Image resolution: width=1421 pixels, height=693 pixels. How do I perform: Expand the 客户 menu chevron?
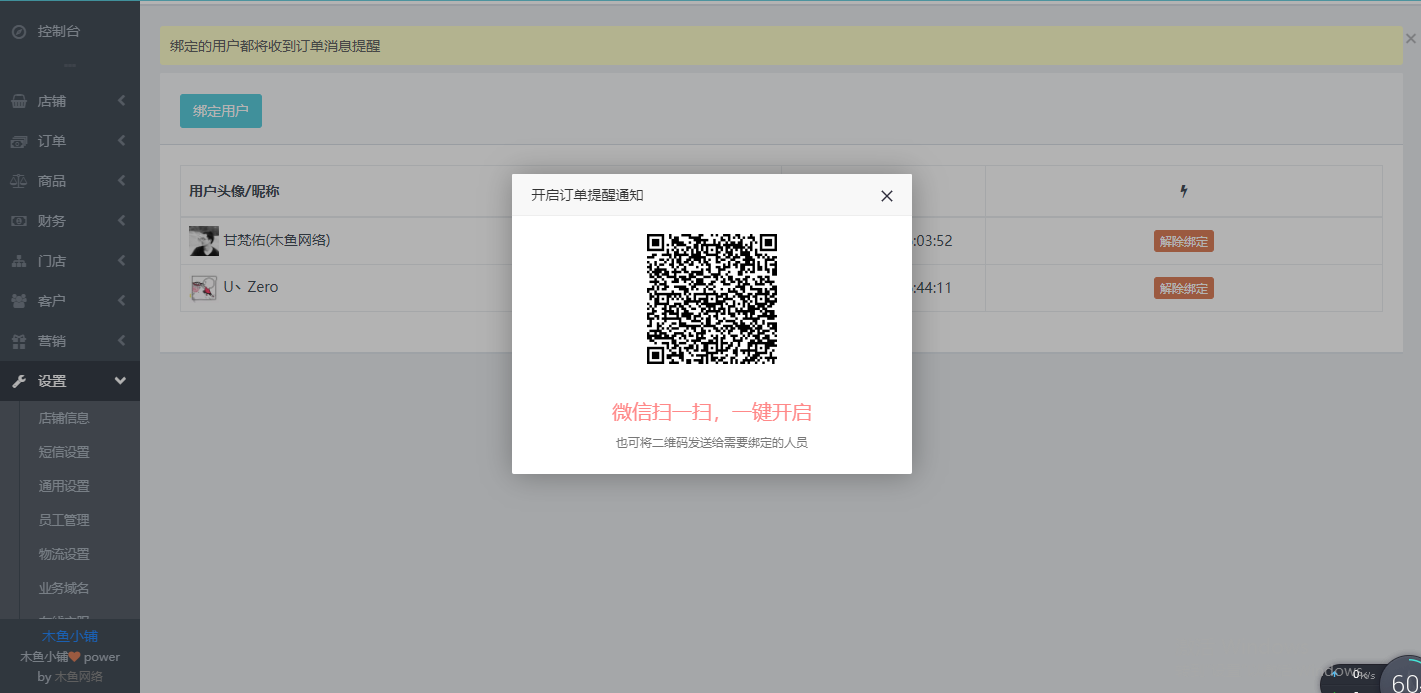121,301
